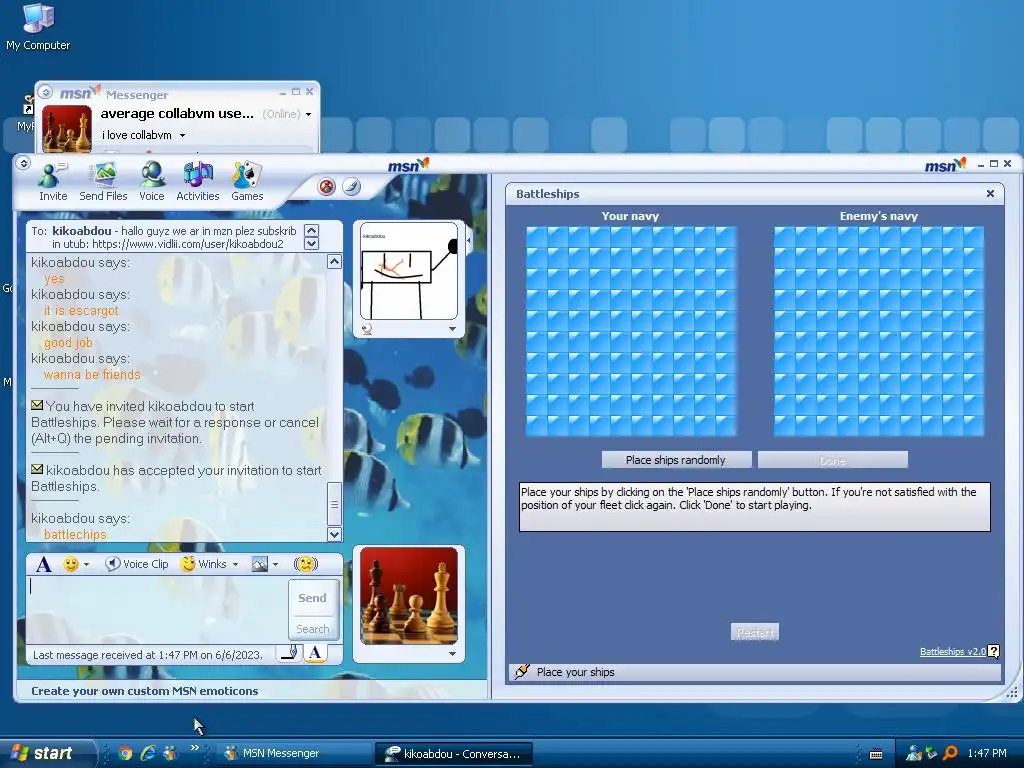
Task: Click the webcam icon under kikoabdou's picture
Action: point(367,329)
